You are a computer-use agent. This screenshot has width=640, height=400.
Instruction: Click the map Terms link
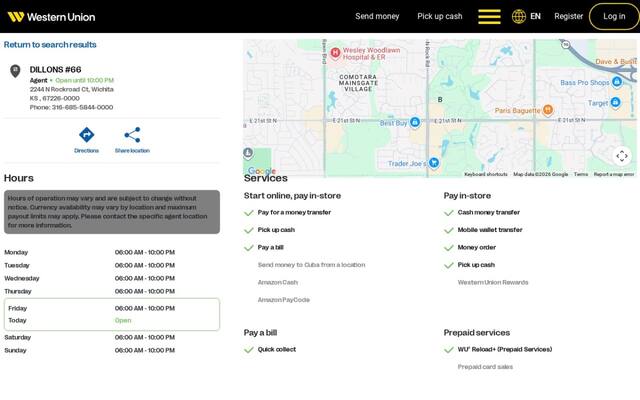(x=581, y=174)
